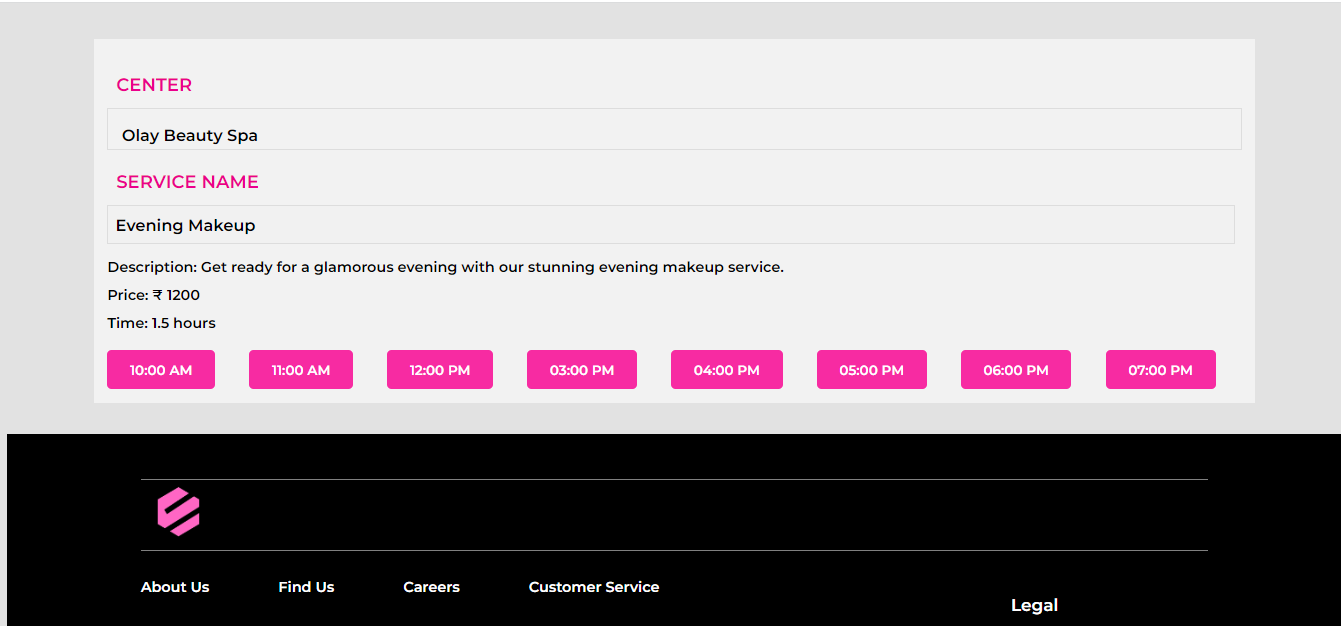Book the 04:00 PM time slot
The image size is (1341, 626).
(727, 370)
